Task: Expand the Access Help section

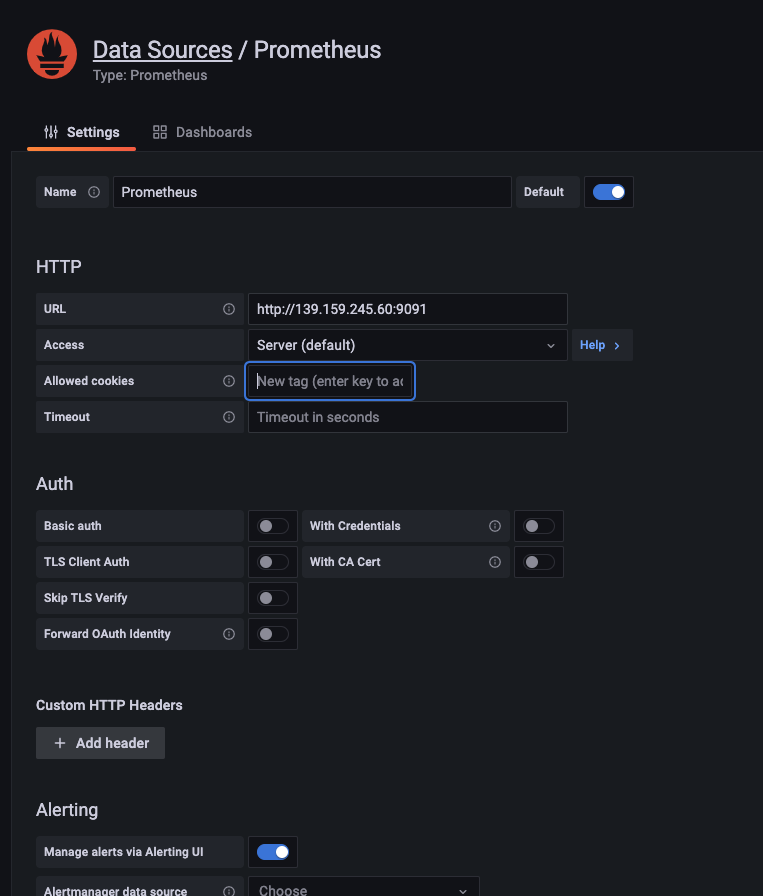Action: 600,345
